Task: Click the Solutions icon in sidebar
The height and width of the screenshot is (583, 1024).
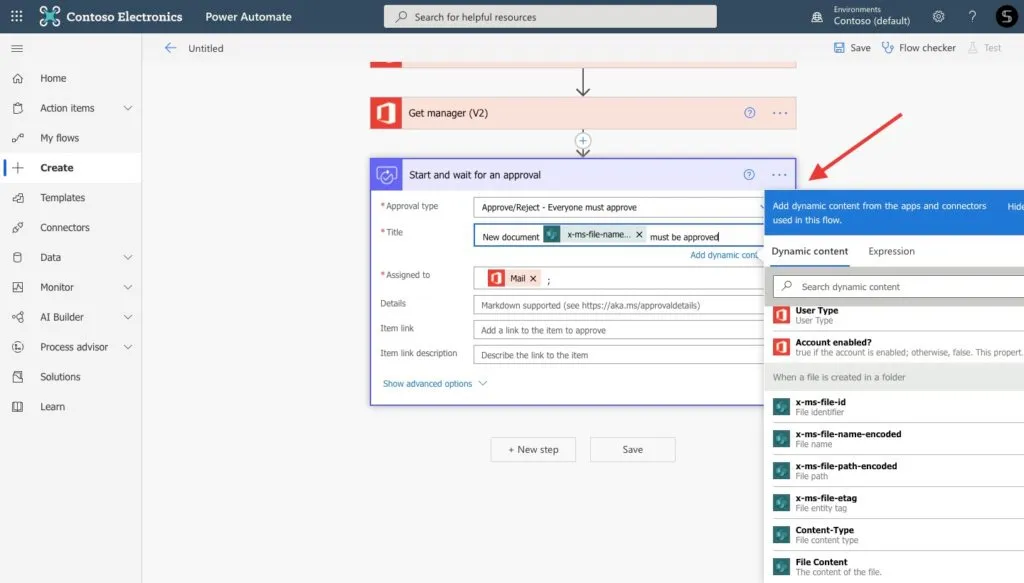Action: point(18,377)
